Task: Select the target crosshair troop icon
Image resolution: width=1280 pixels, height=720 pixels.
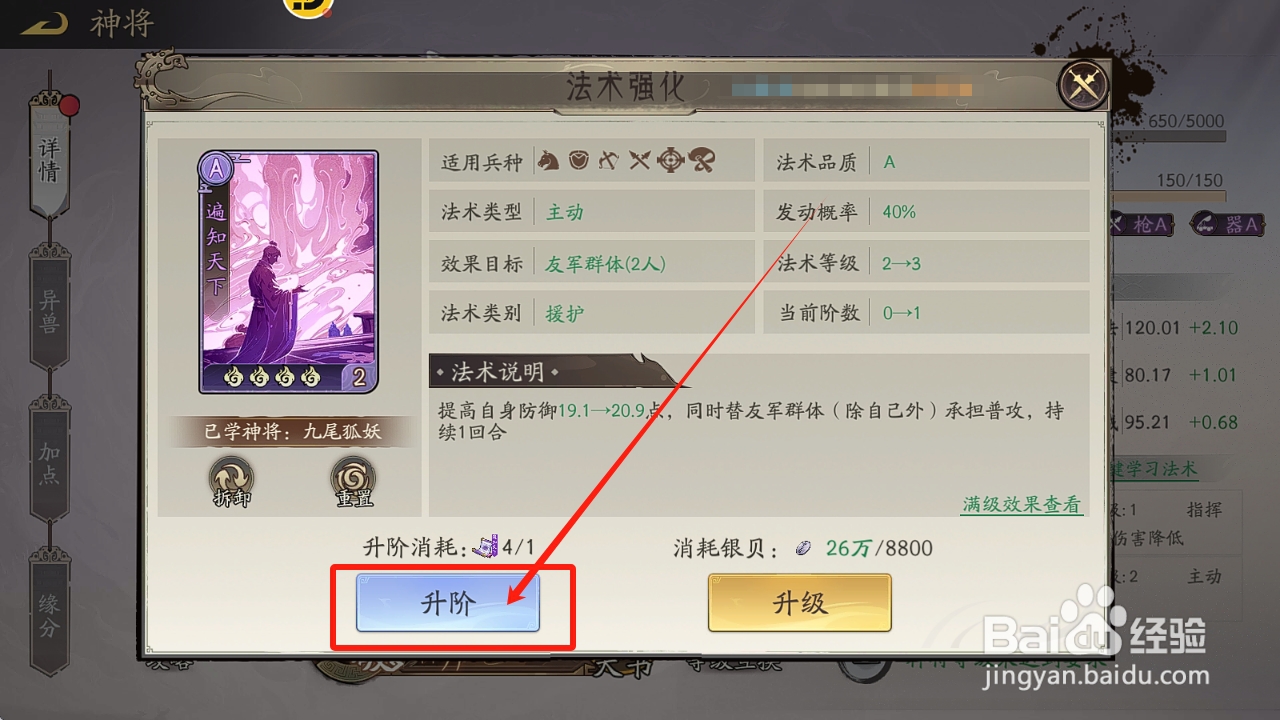Action: click(x=670, y=161)
